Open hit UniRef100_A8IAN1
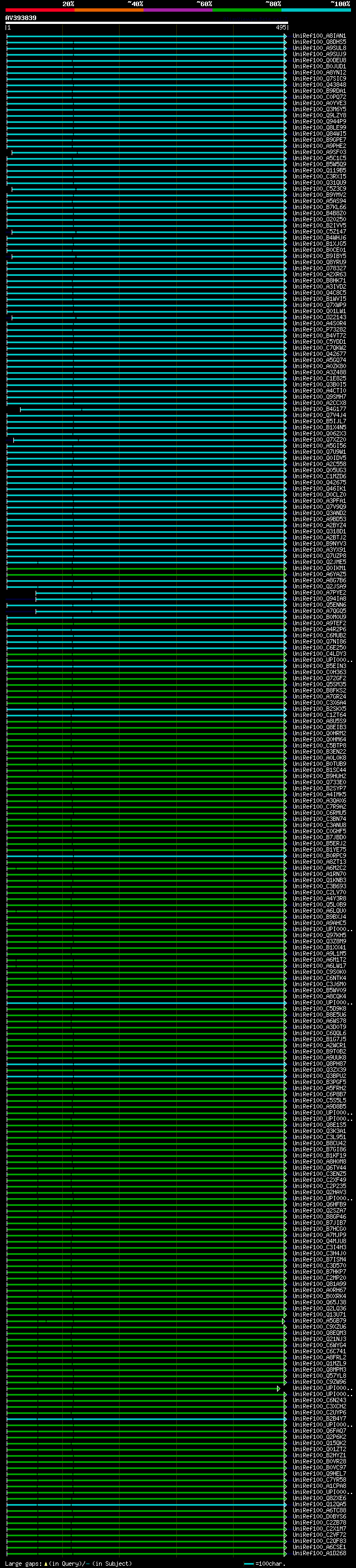 pos(319,36)
